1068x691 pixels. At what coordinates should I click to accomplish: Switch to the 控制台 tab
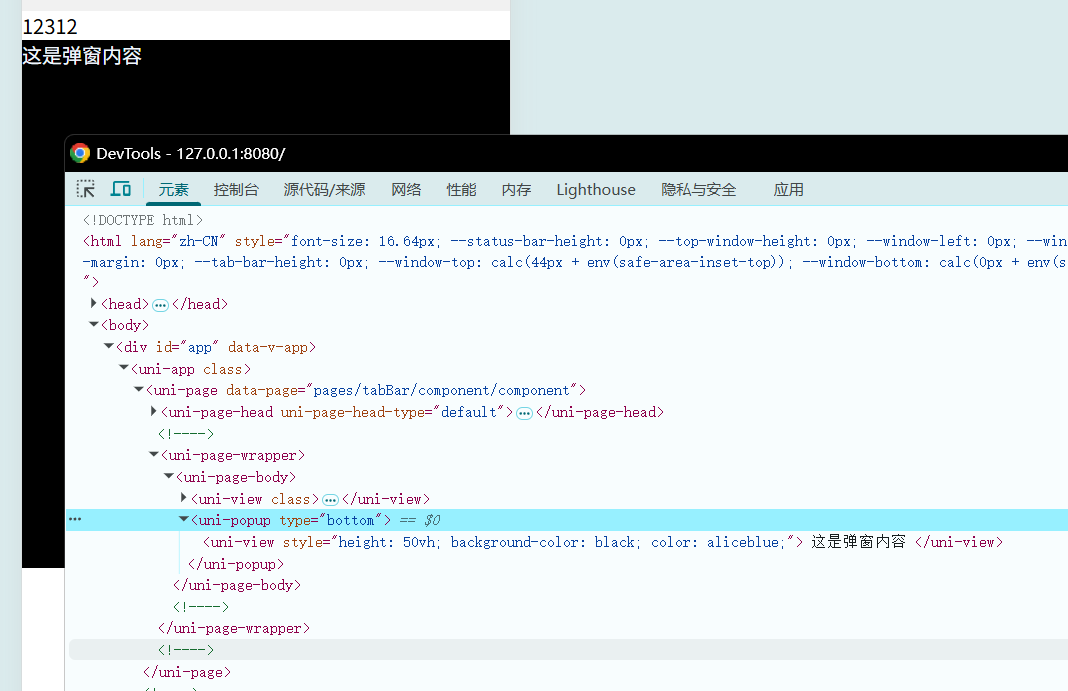(236, 189)
